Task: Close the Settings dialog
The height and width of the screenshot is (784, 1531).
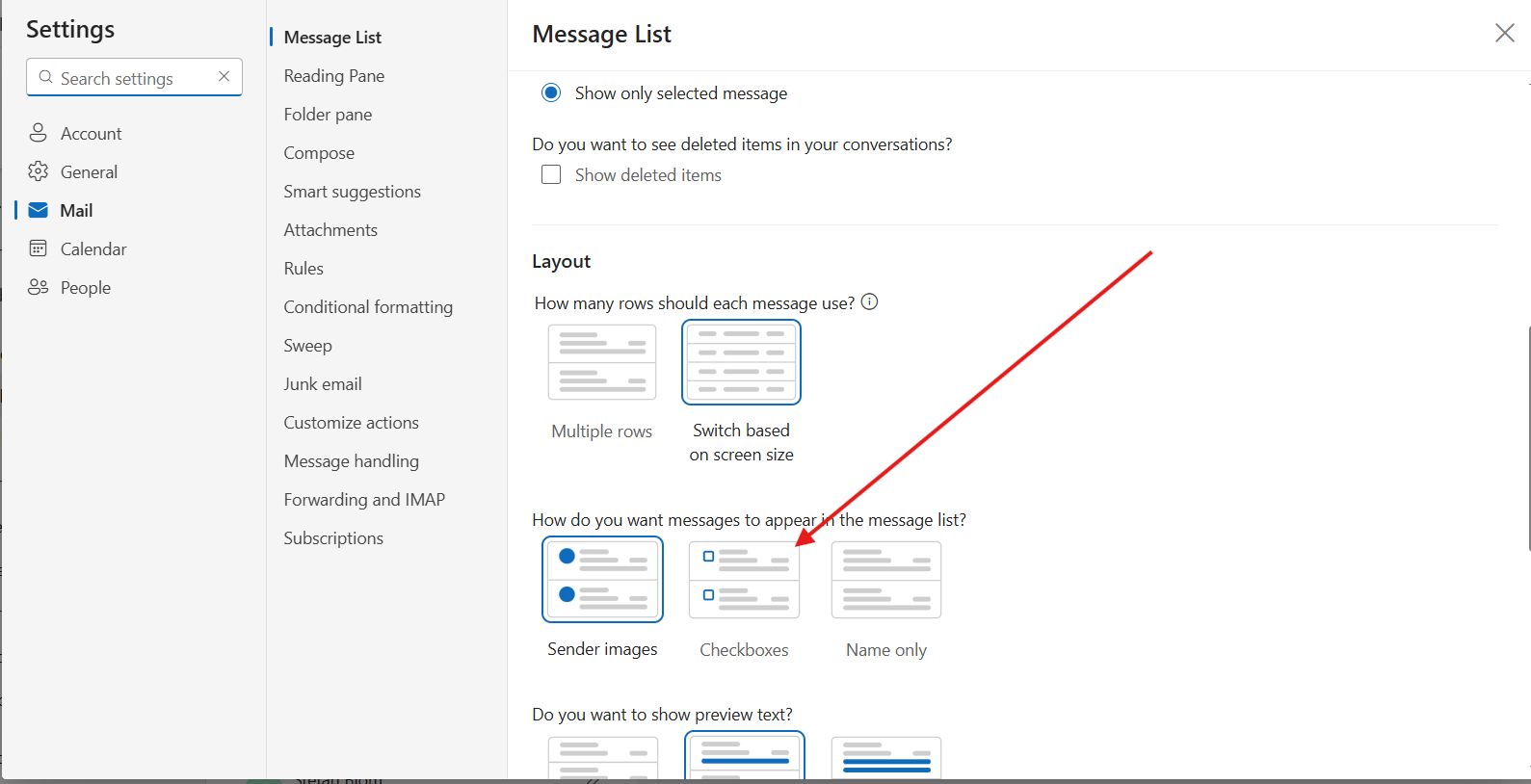Action: click(x=1504, y=34)
